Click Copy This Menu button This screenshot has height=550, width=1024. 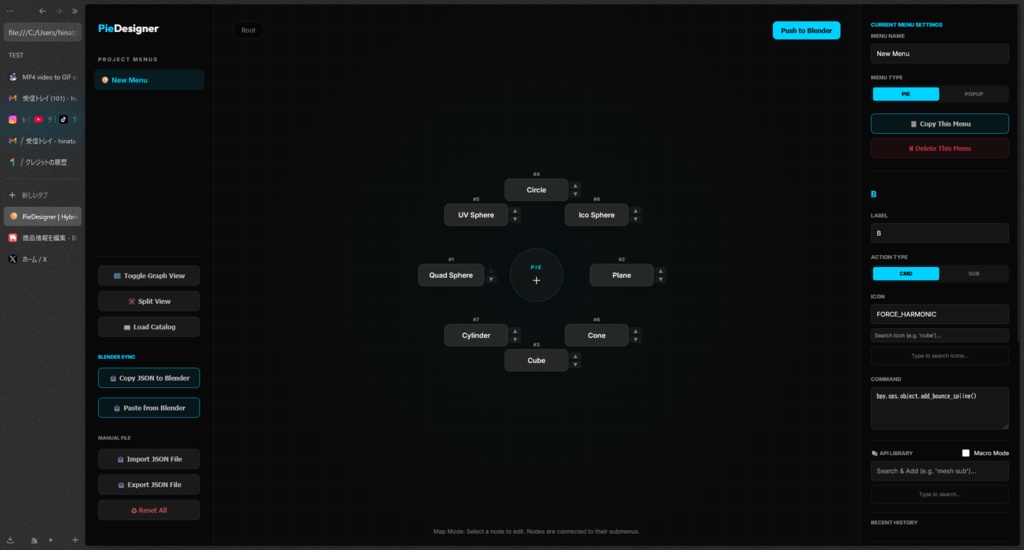[x=940, y=123]
